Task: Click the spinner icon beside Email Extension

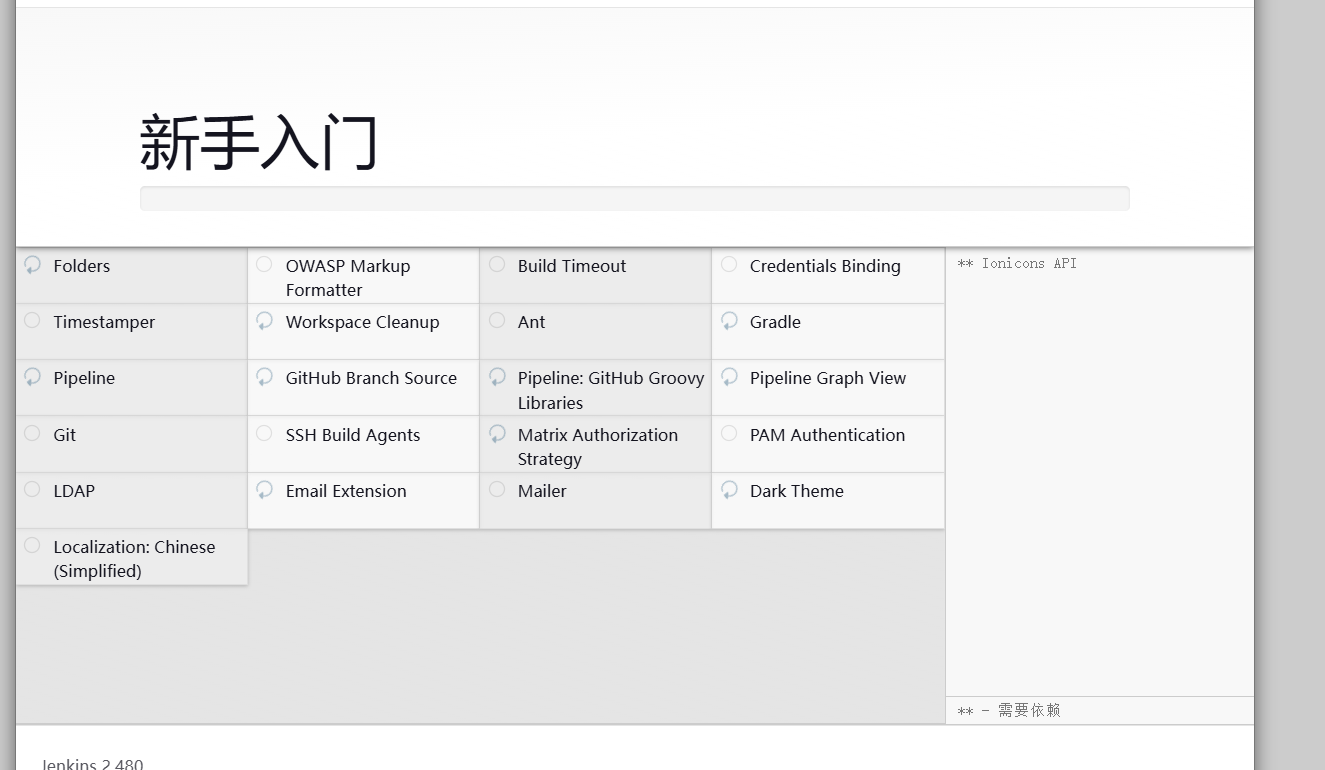Action: 265,490
